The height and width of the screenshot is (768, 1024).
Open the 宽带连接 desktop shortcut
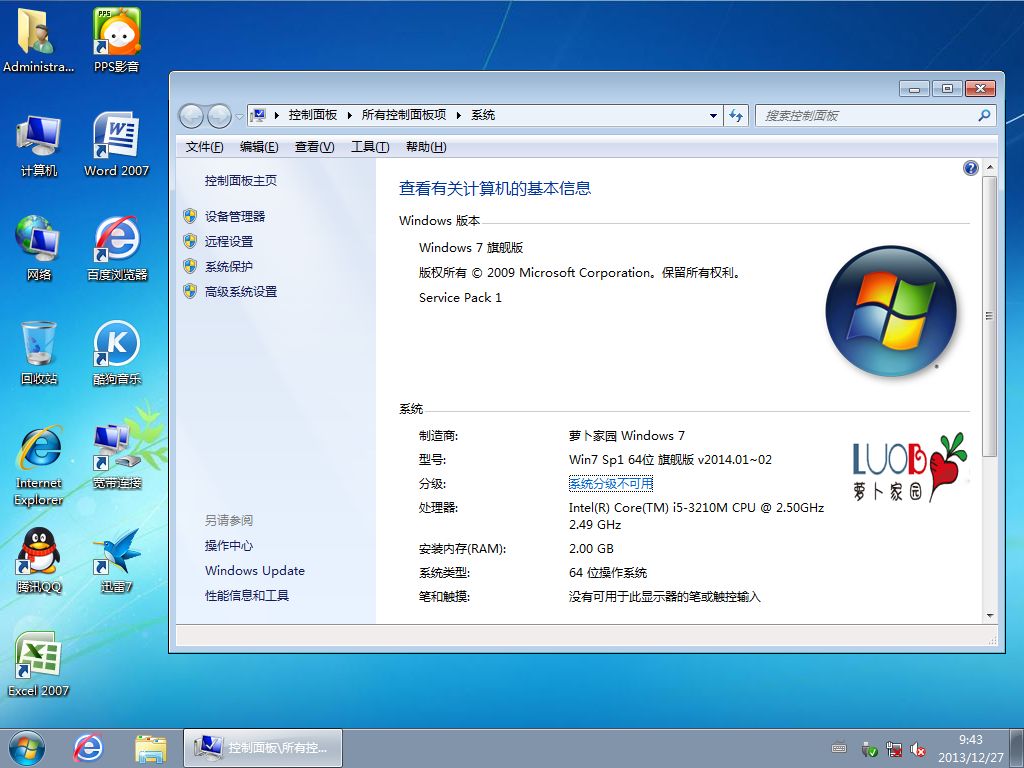[117, 457]
